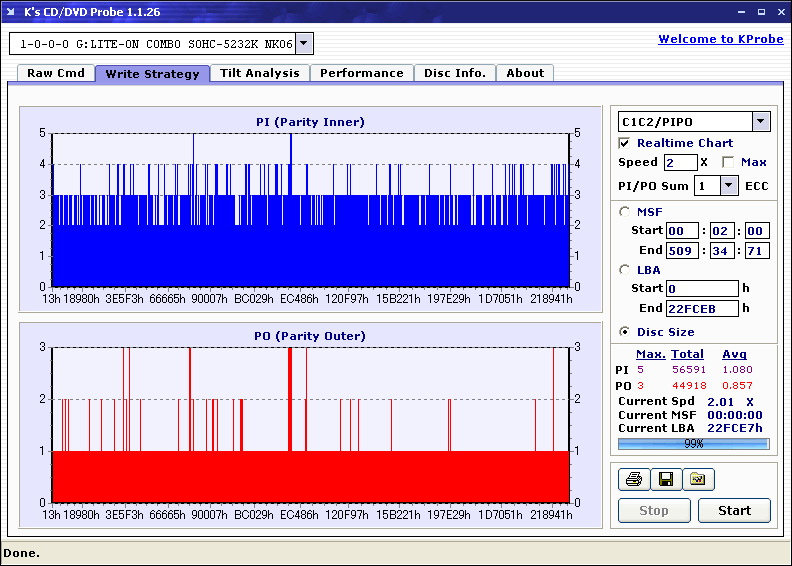Select the MSF radio button
The height and width of the screenshot is (566, 792).
[625, 211]
